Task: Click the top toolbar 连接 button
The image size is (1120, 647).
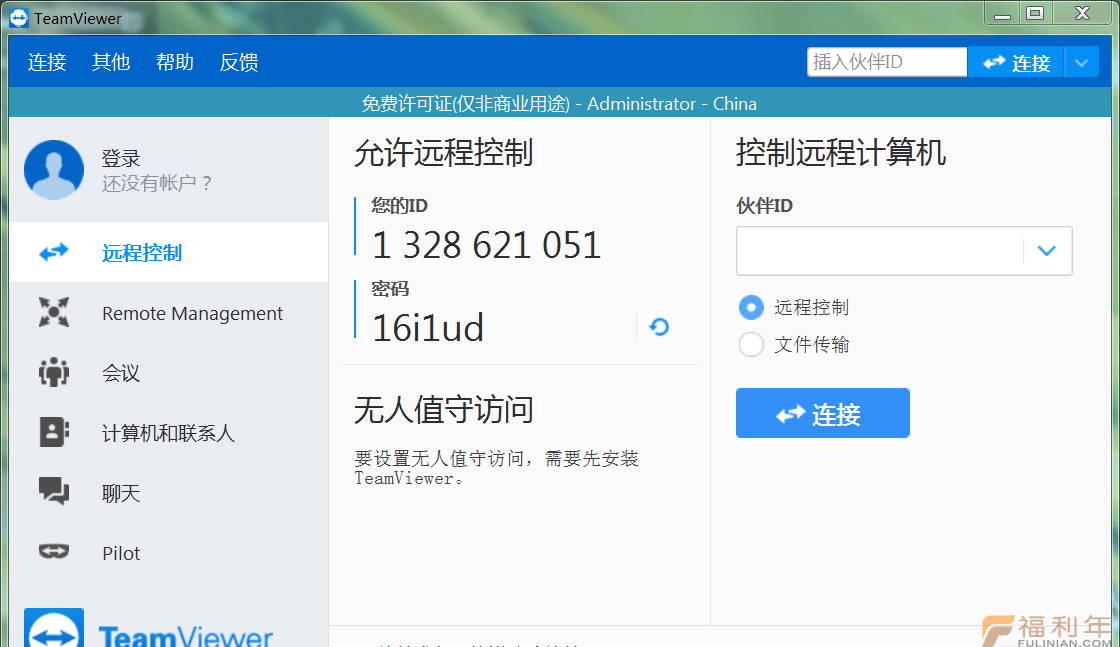Action: (x=1016, y=63)
